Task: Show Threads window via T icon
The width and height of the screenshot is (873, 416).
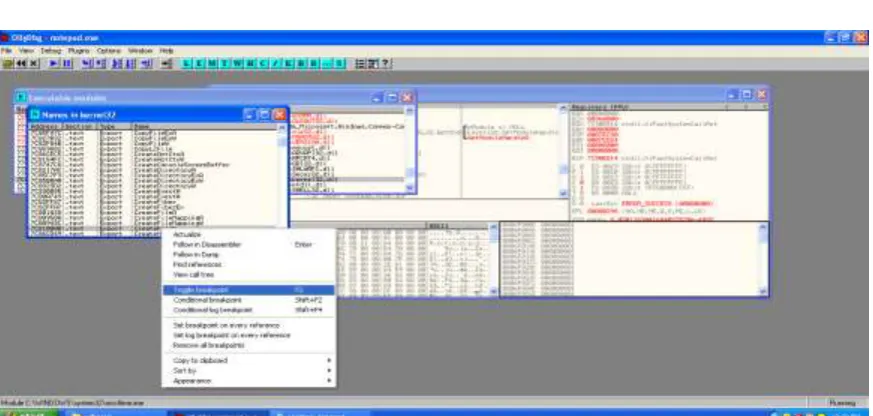Action: [224, 63]
